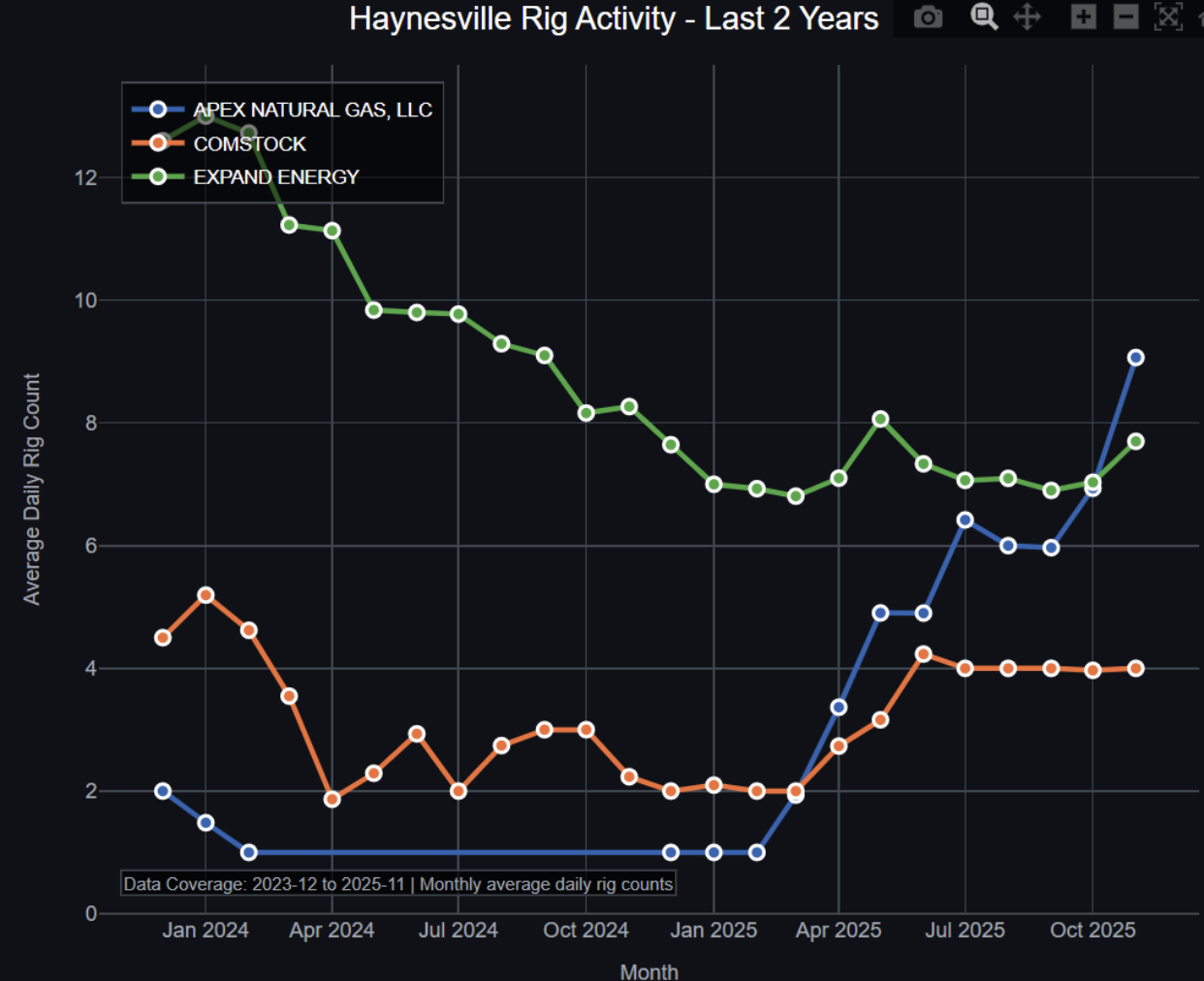Image resolution: width=1204 pixels, height=981 pixels.
Task: Select Comstock's orange low point at Apr 2024
Action: (x=332, y=799)
